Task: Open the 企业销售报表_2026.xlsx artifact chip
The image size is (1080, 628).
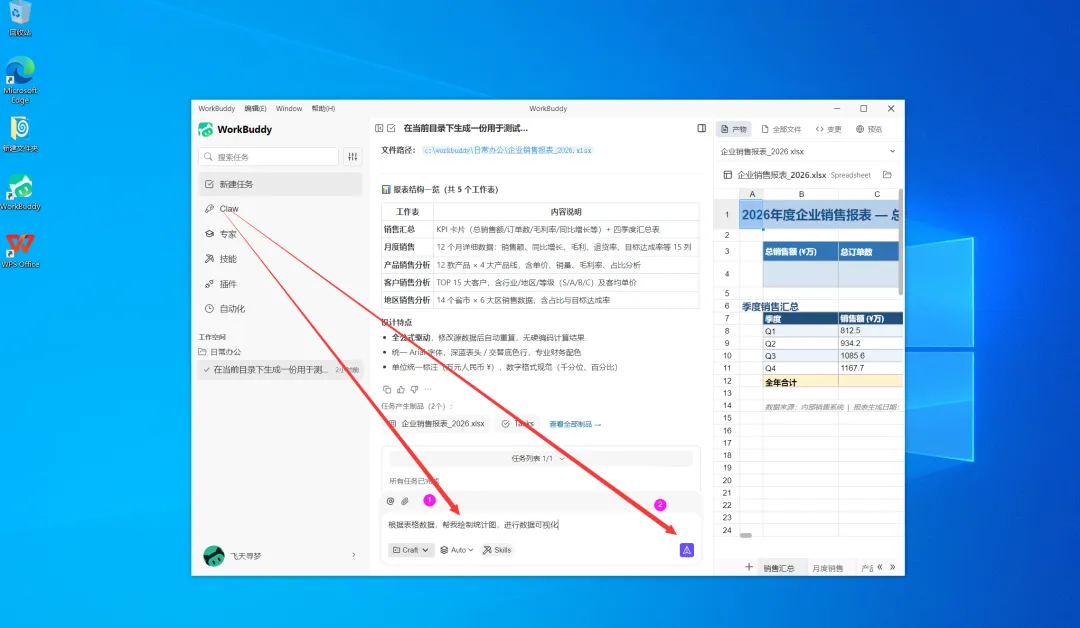Action: pyautogui.click(x=437, y=423)
